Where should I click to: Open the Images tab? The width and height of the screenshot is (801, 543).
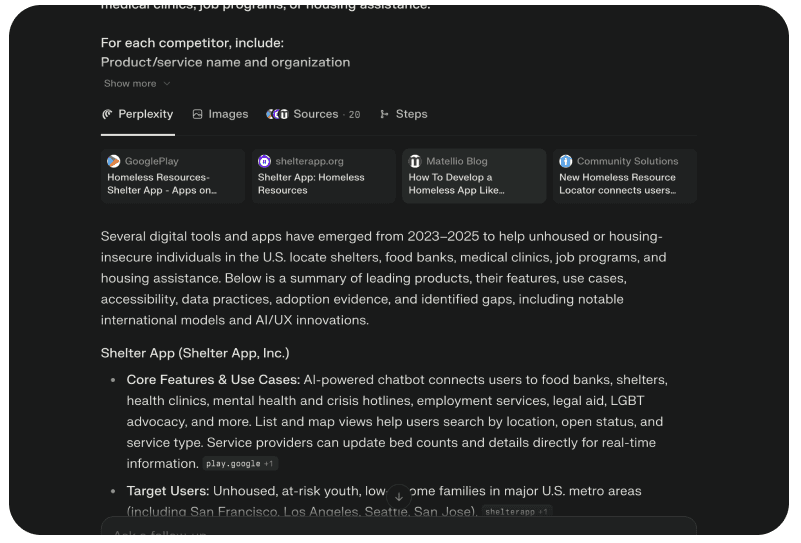click(220, 114)
